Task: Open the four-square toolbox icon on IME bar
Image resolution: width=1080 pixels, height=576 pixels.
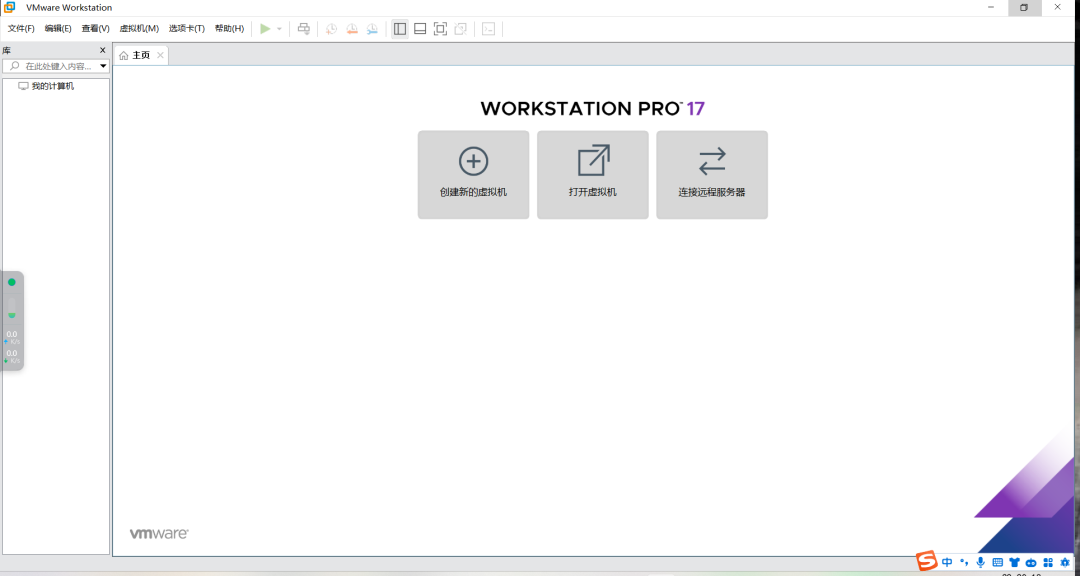Action: tap(1048, 563)
